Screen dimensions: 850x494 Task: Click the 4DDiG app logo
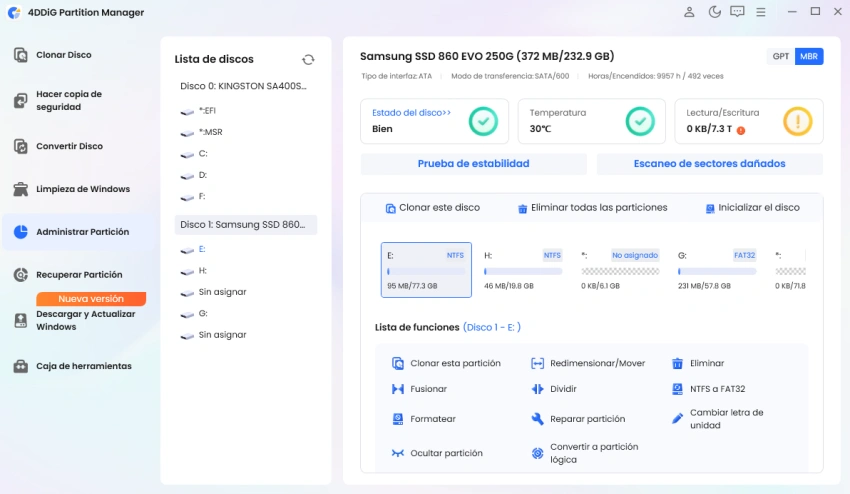pos(14,12)
